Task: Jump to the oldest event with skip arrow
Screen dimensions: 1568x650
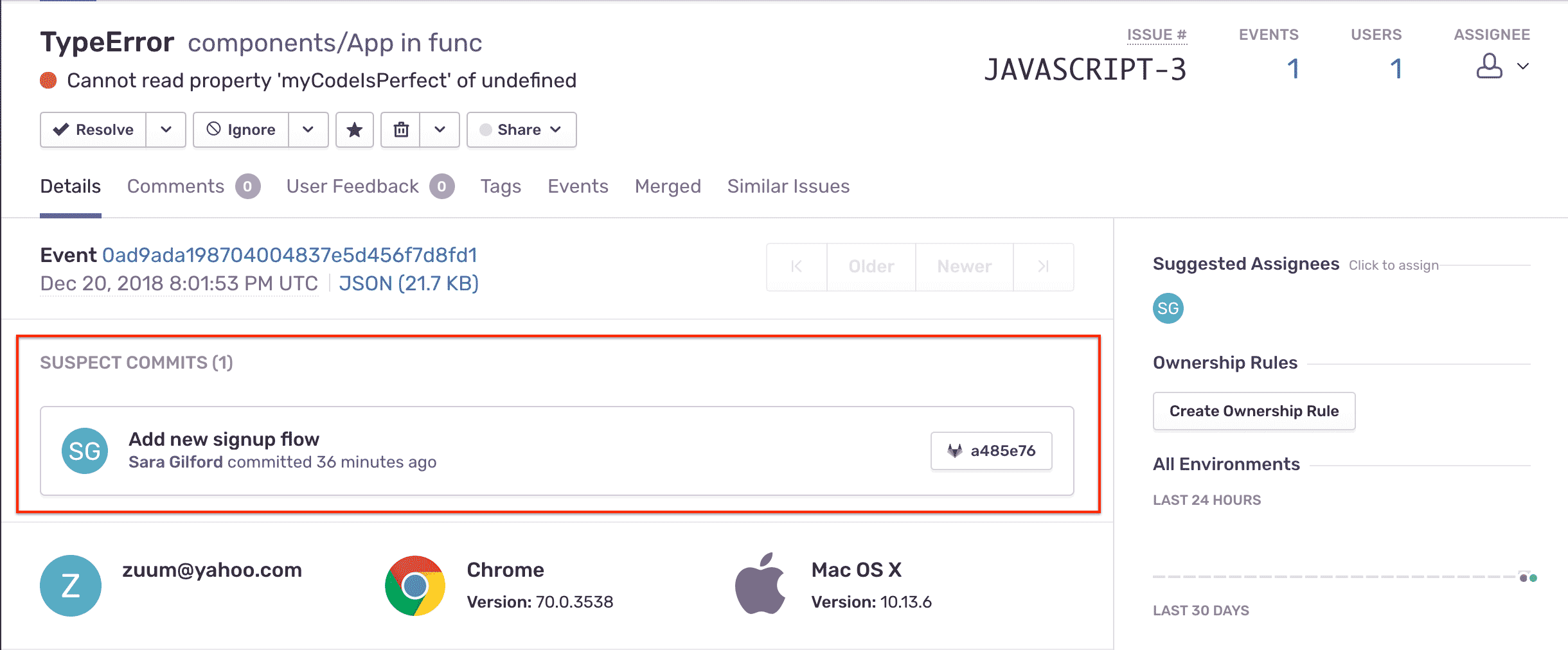Action: click(796, 267)
